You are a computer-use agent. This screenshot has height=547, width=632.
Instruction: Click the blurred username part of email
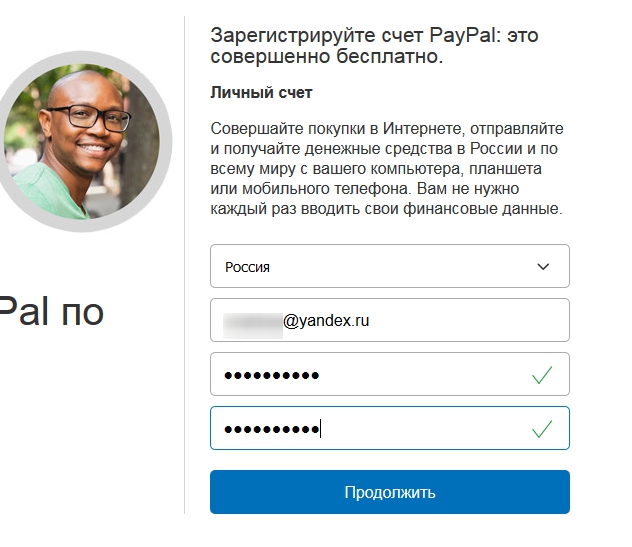253,325
